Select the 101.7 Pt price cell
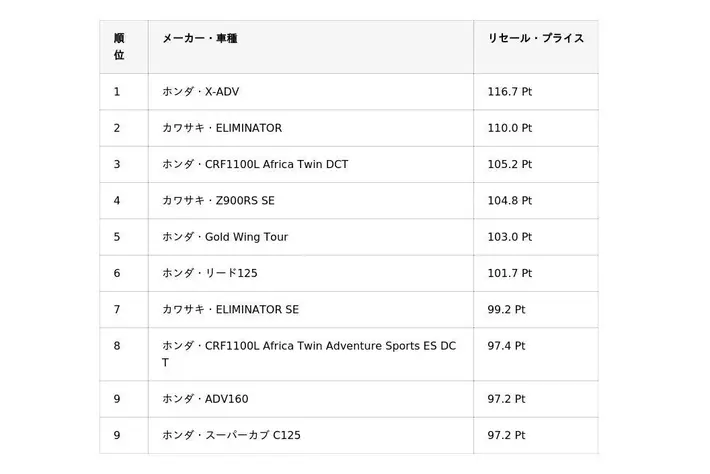710x474 pixels. (x=510, y=273)
